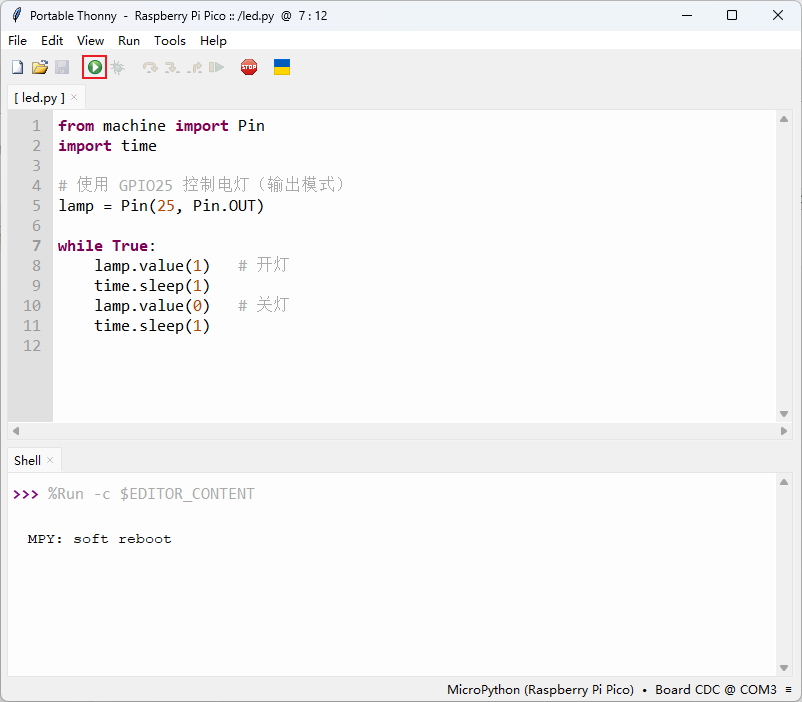Maximize the Thonny window
Image resolution: width=802 pixels, height=702 pixels.
click(x=732, y=15)
